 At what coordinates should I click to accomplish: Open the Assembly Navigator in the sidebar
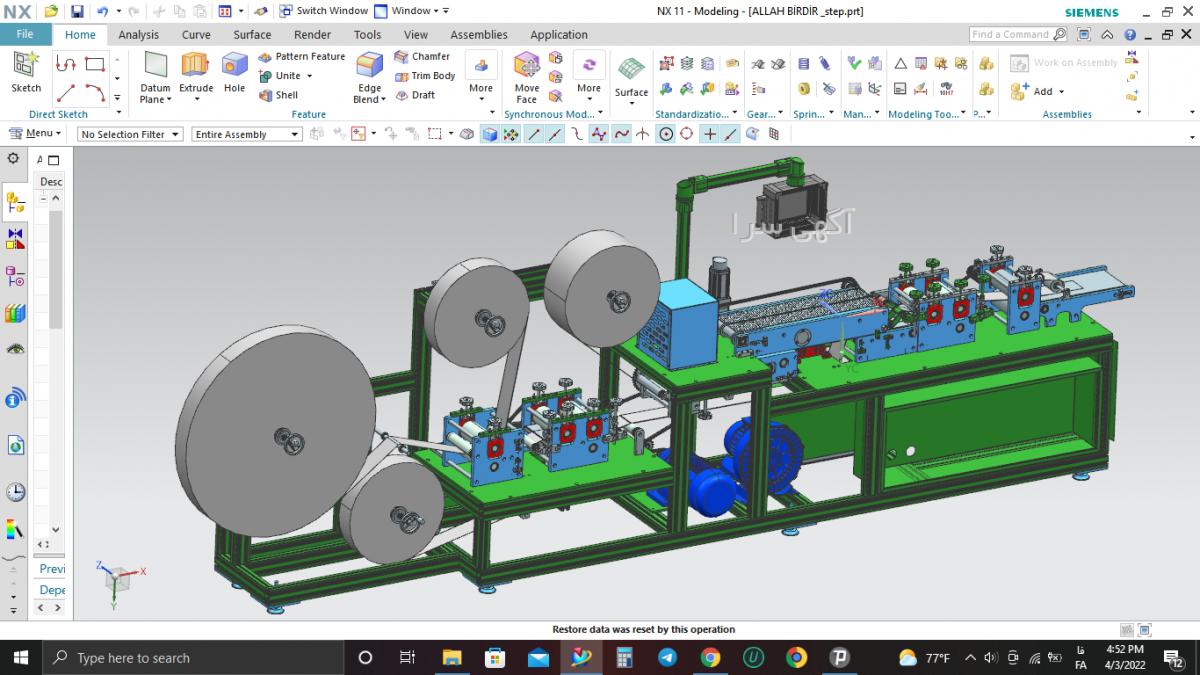[x=15, y=203]
